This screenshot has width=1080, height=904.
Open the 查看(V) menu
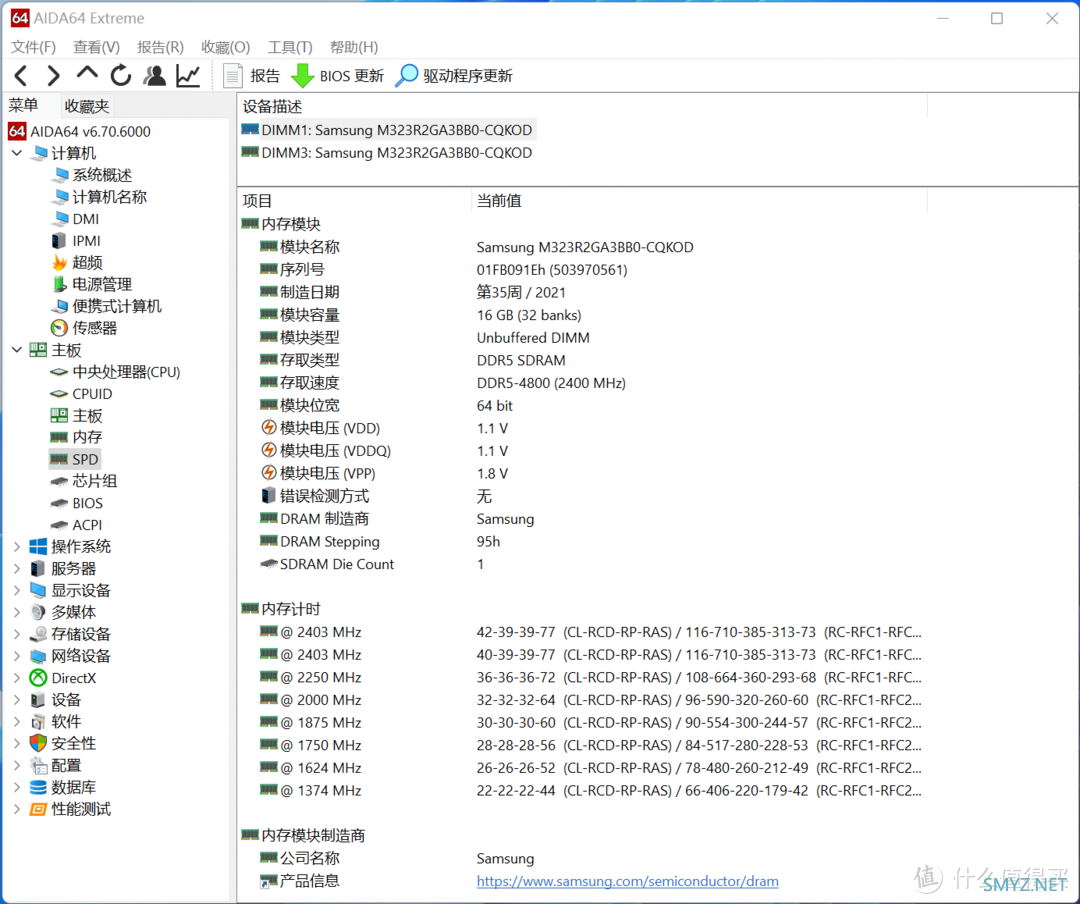(96, 47)
